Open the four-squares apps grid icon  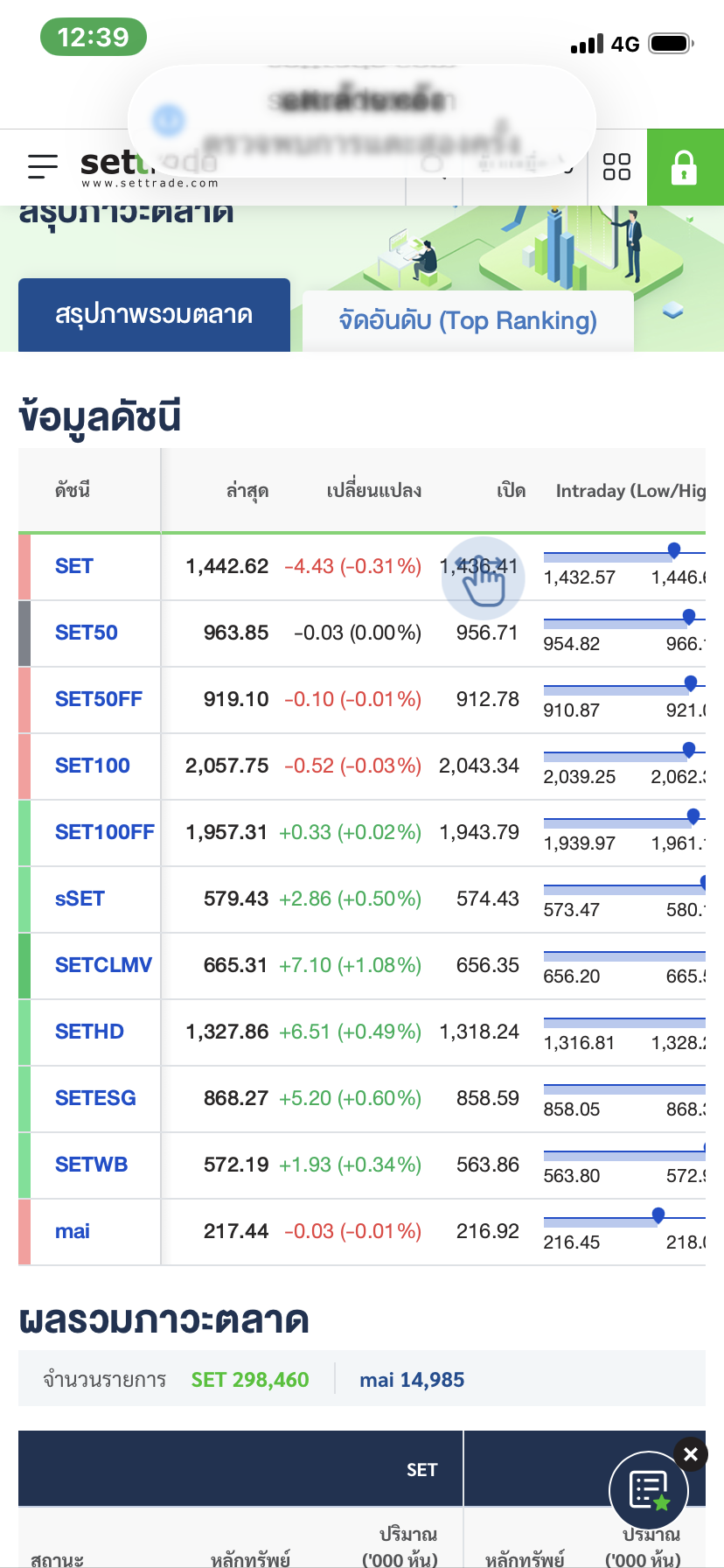click(x=616, y=166)
